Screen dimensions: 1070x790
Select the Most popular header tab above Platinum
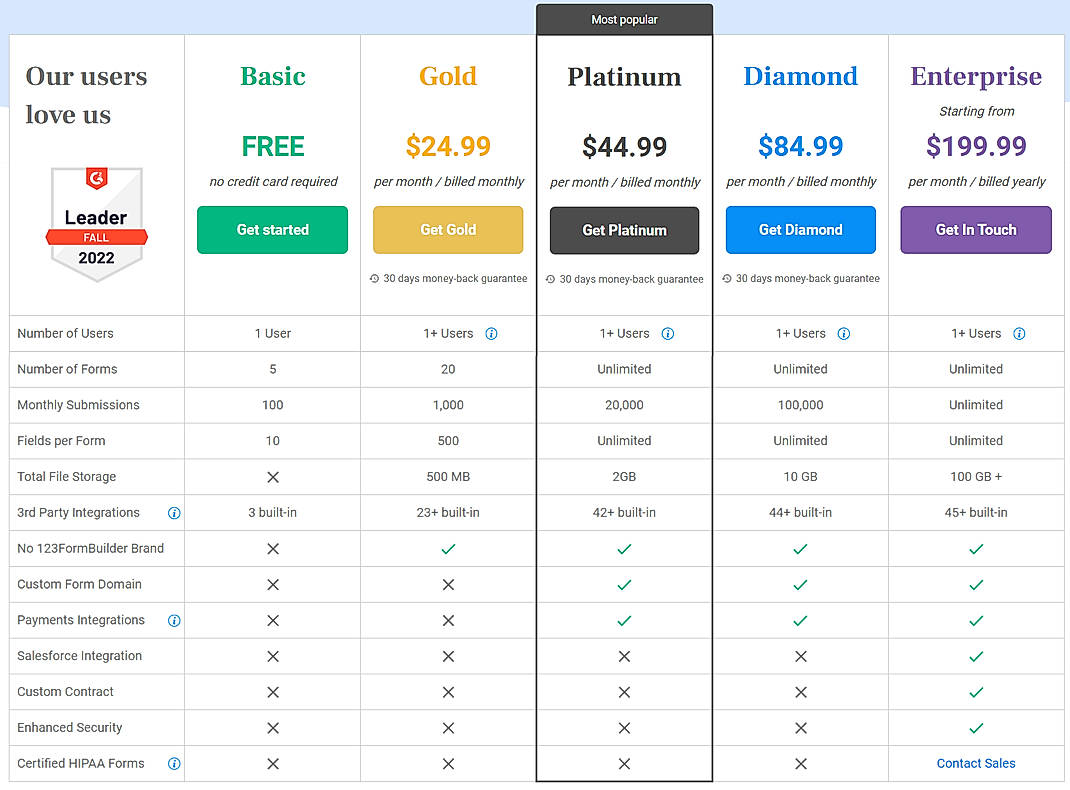coord(624,18)
